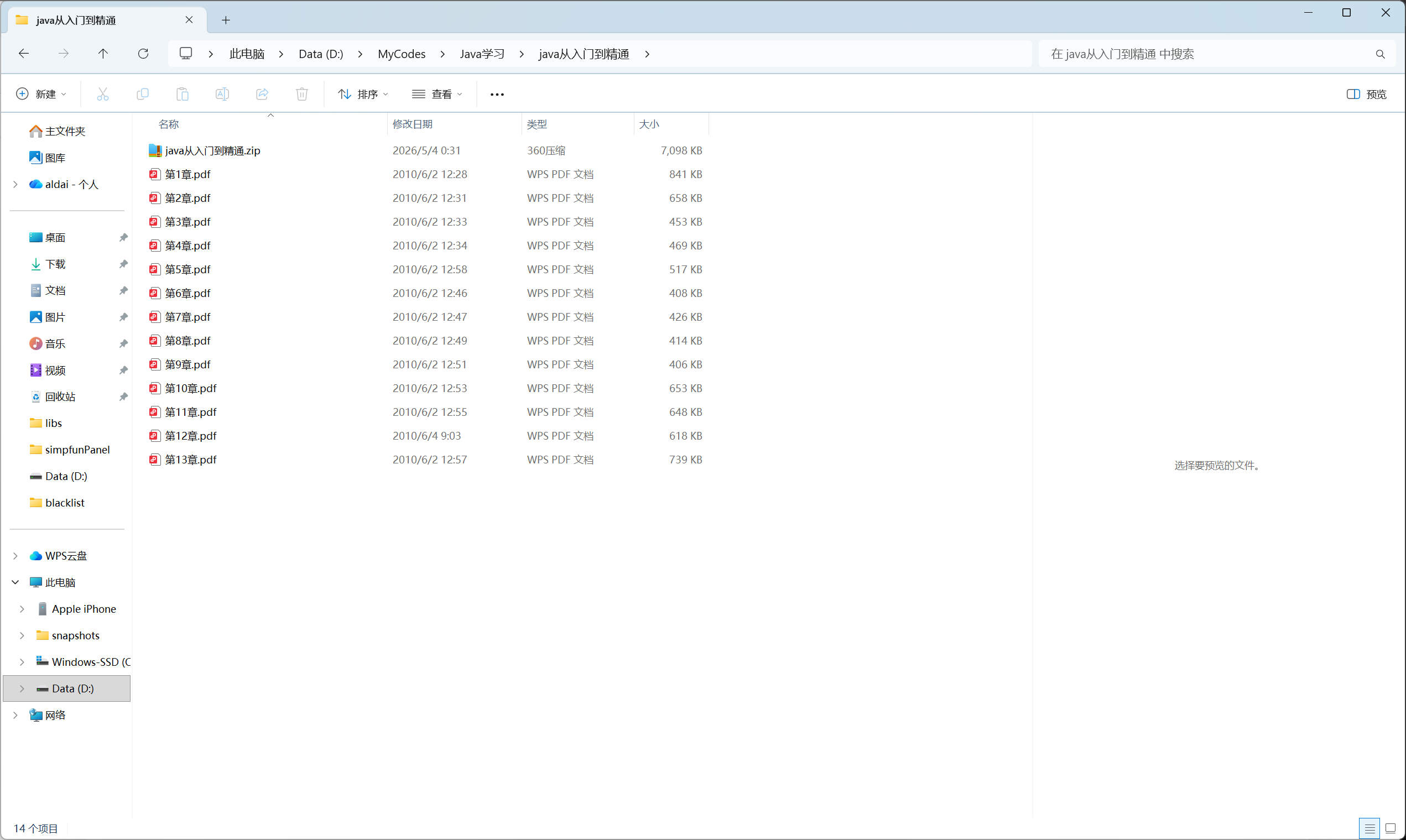Click Data (D:) in address breadcrumb
Screen dimensions: 1406x840
[x=321, y=54]
